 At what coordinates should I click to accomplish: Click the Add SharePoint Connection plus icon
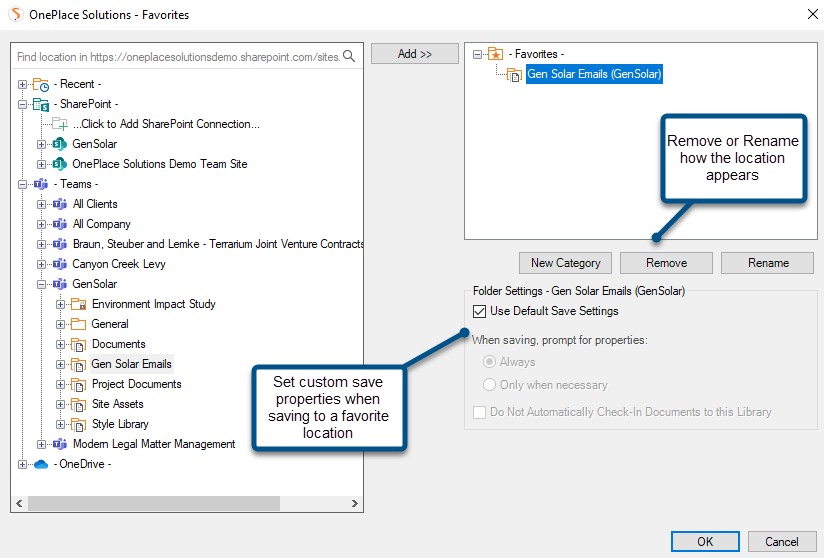60,125
